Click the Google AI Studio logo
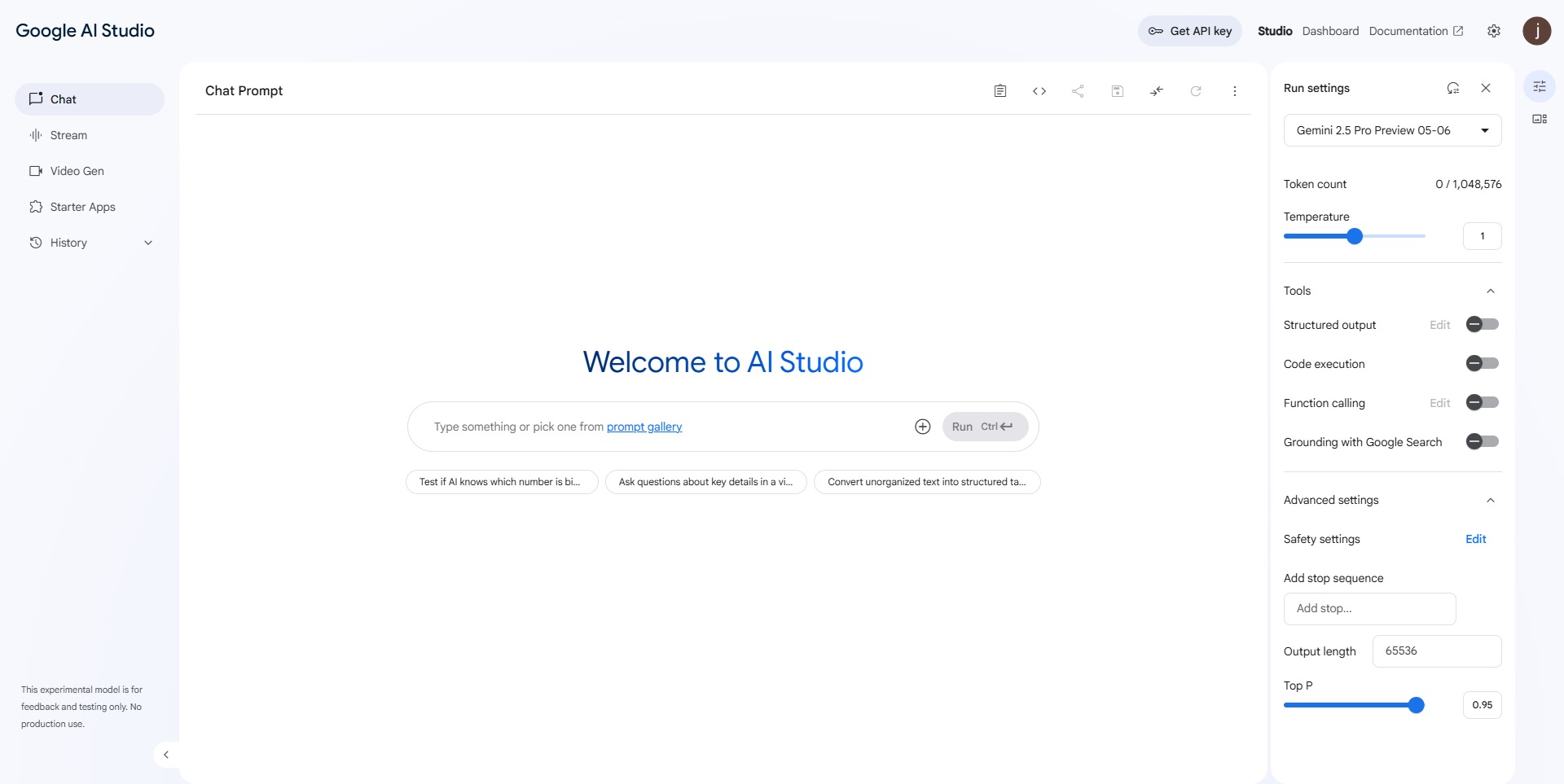1564x784 pixels. (85, 31)
